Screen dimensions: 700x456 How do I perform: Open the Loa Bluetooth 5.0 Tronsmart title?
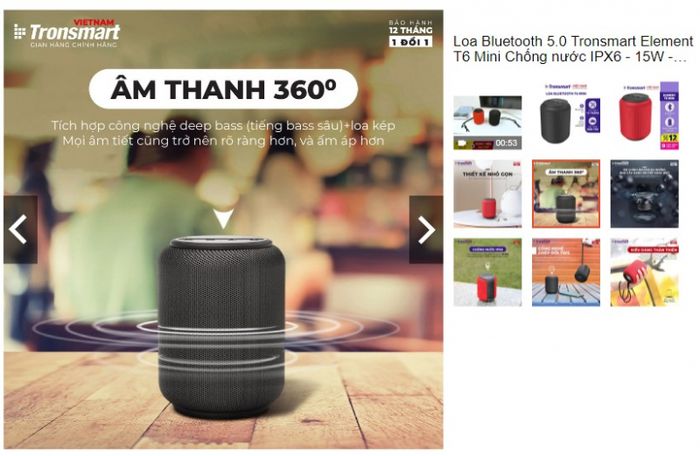573,49
